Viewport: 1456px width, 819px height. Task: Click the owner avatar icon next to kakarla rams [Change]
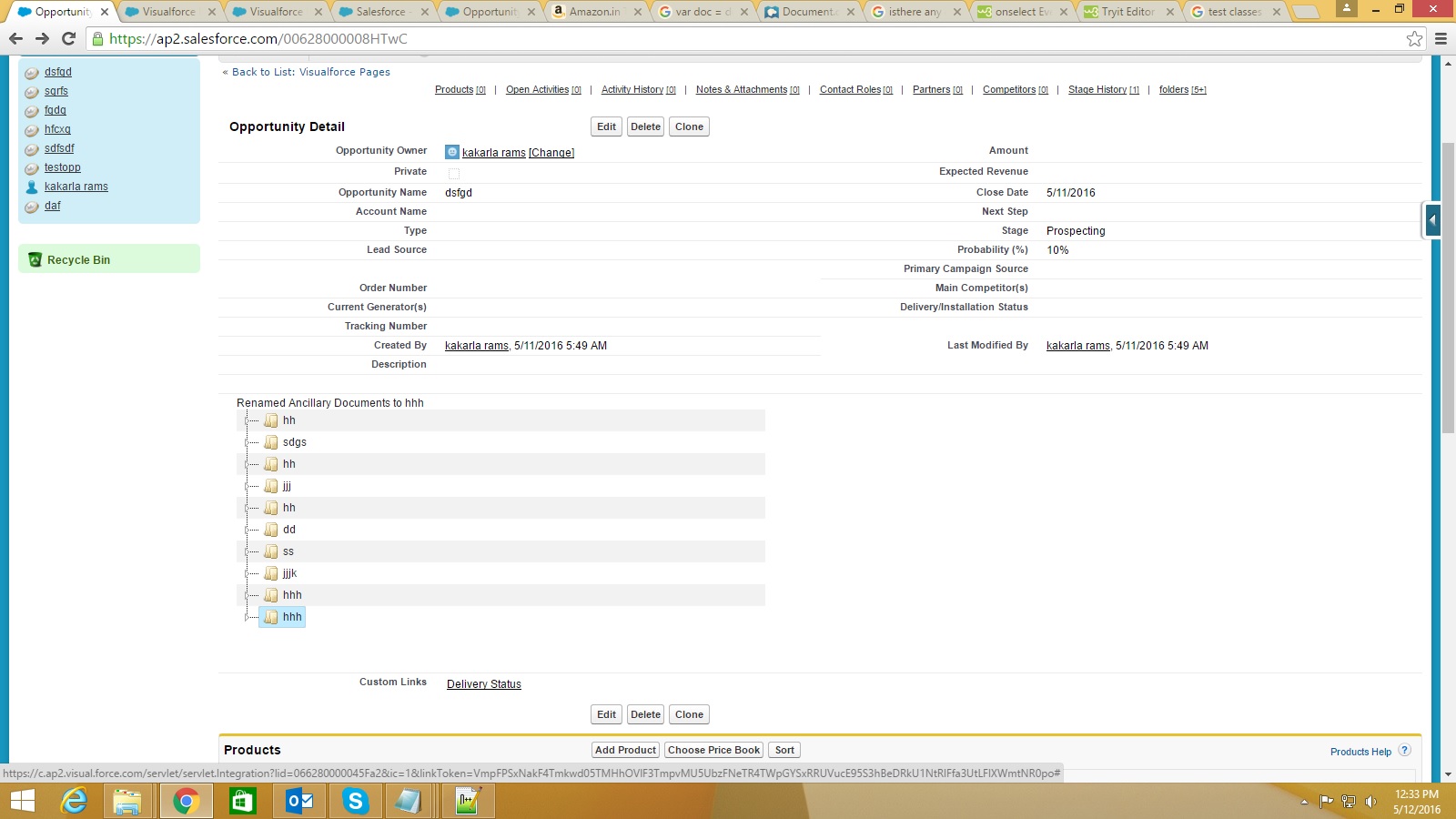pos(452,152)
